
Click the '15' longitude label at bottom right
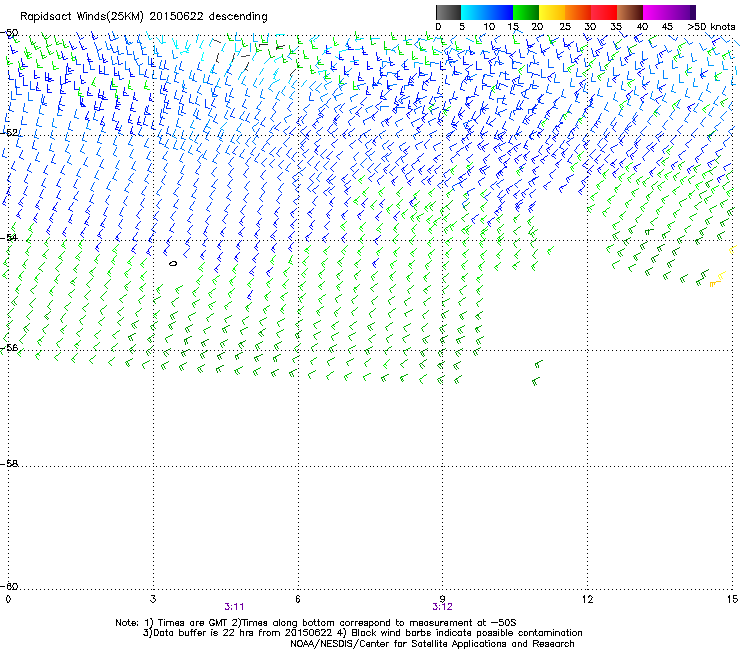[x=732, y=599]
